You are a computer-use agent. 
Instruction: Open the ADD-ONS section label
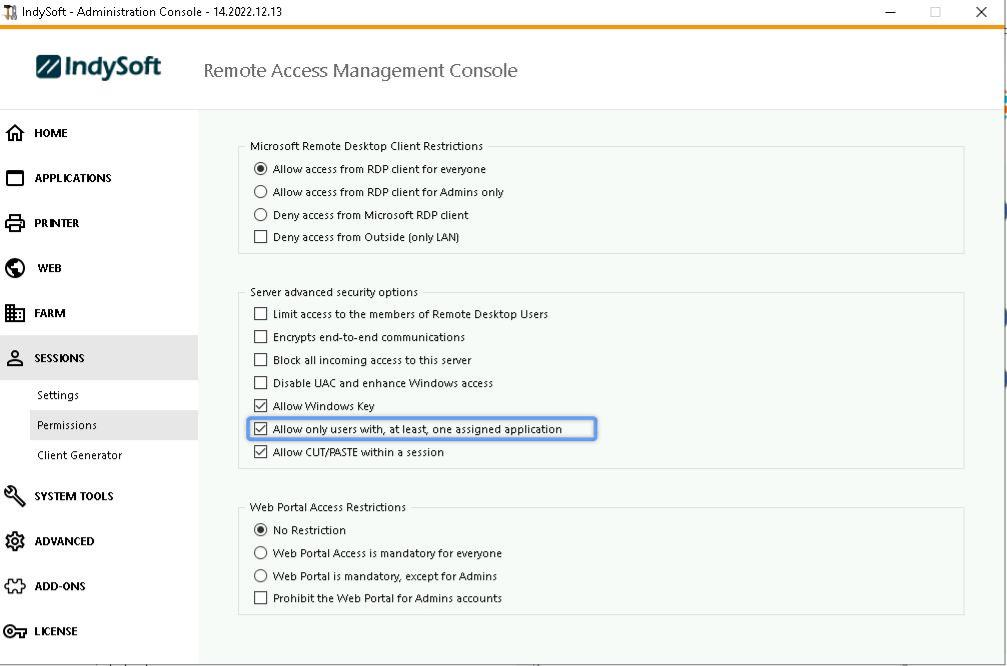[60, 586]
